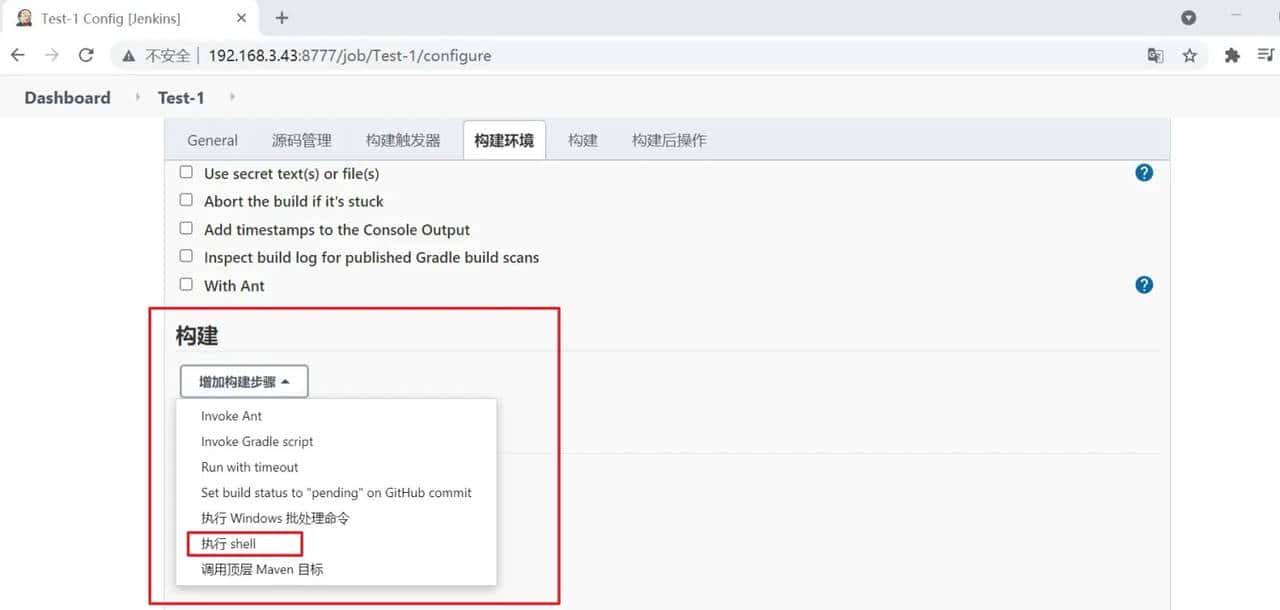Open help icon for With Ant option
Viewport: 1280px width, 610px height.
tap(1144, 285)
